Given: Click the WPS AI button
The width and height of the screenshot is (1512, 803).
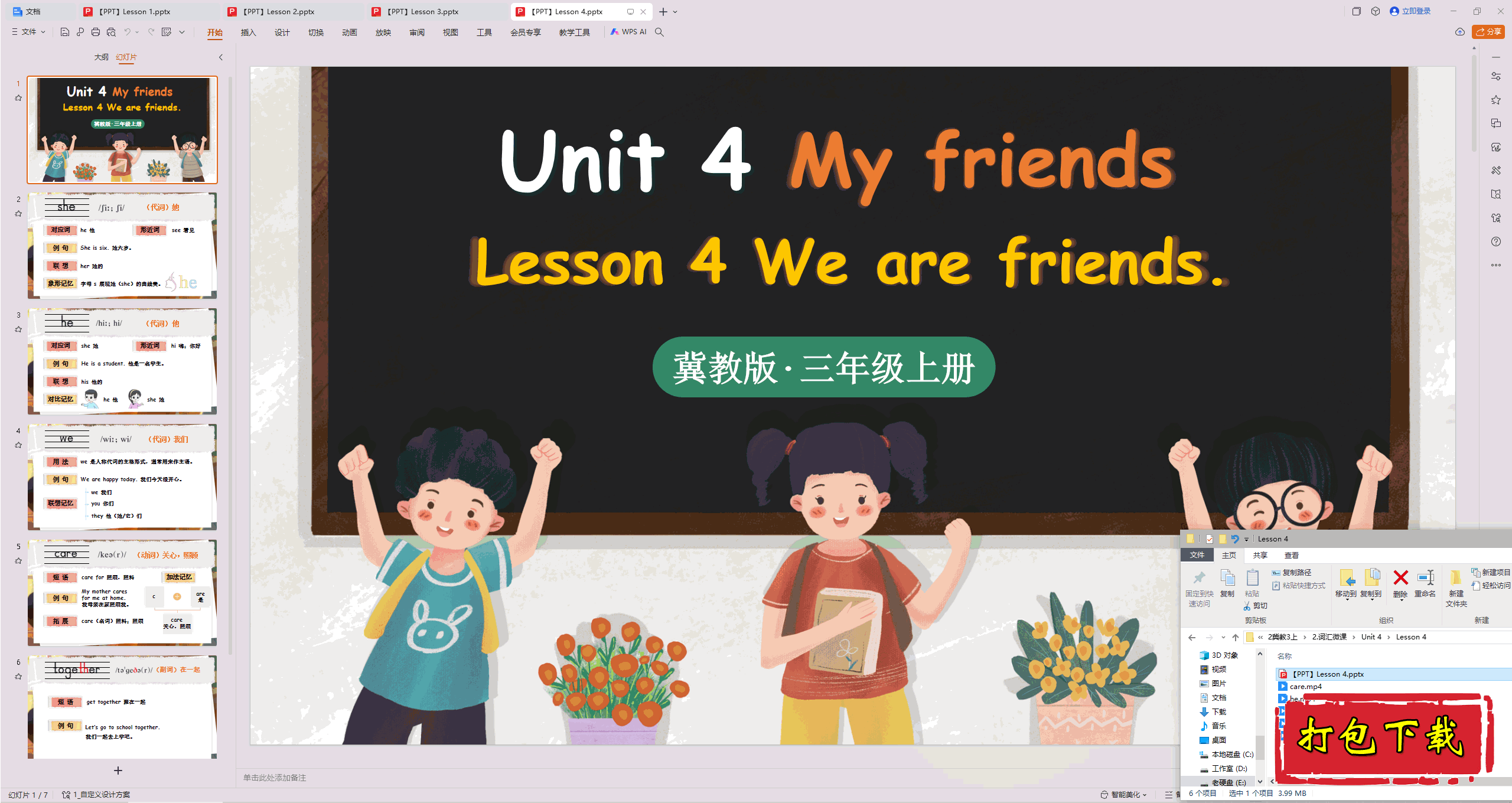Looking at the screenshot, I should pos(628,32).
